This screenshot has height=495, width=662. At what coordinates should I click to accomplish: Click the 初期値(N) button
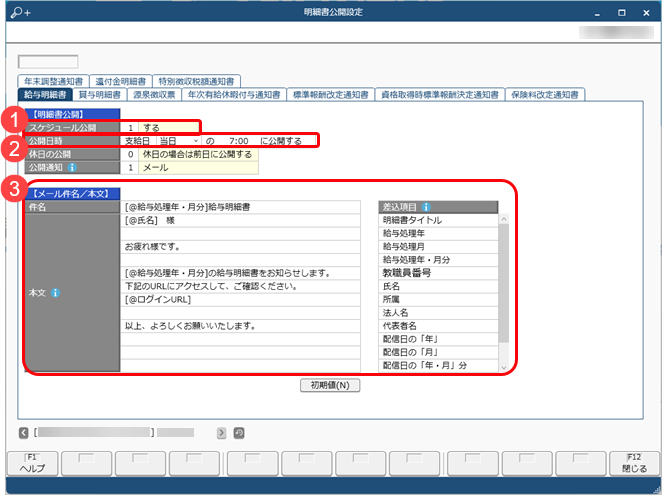(x=330, y=385)
